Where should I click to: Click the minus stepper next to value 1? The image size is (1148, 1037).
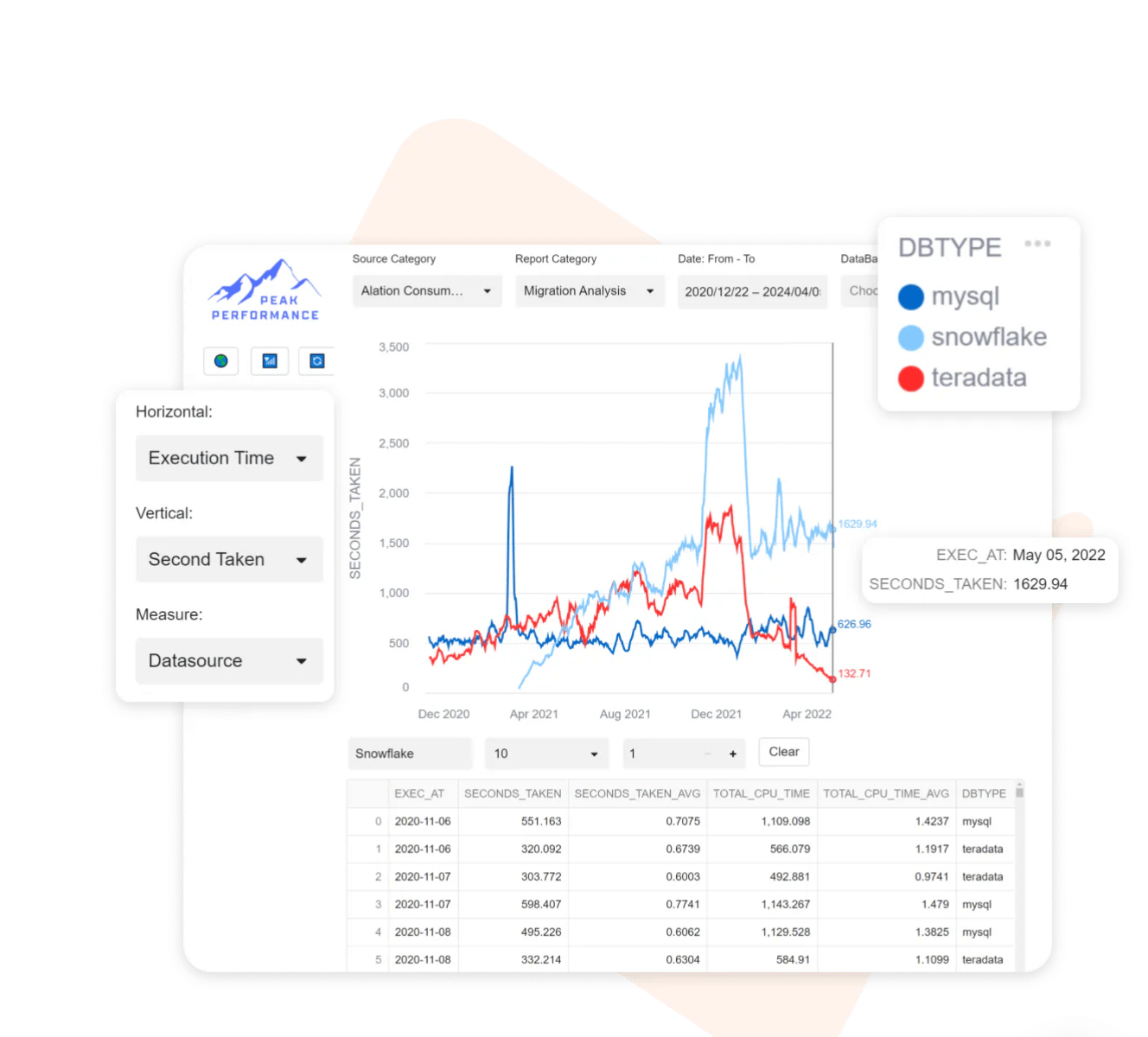[708, 754]
